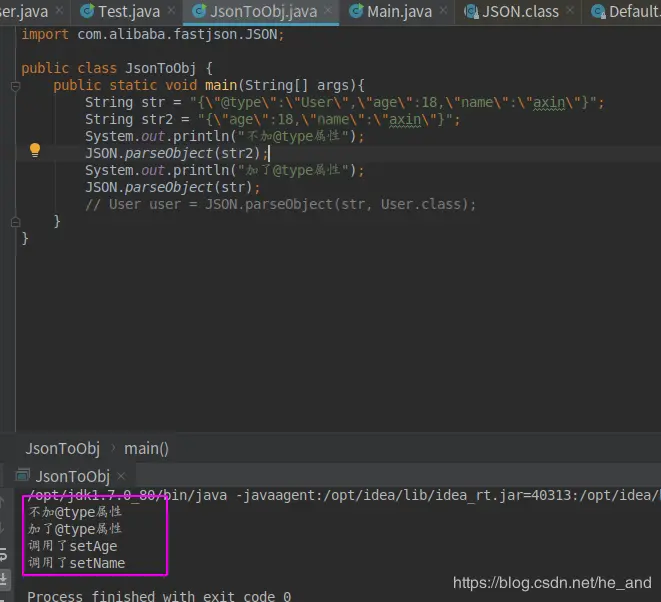
Task: Switch to the Test.java editor tab
Action: tap(129, 11)
